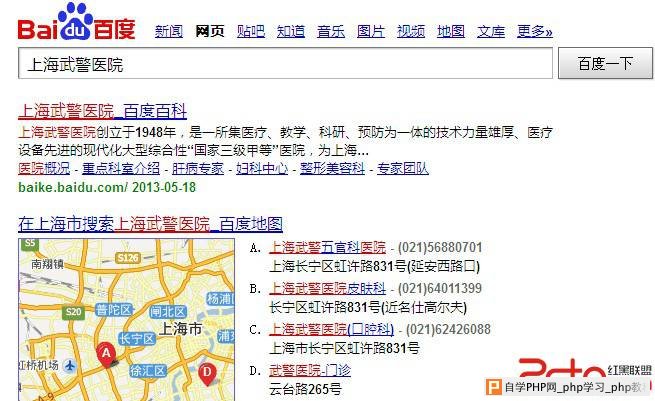Click the 上海市 city label on map
This screenshot has width=655, height=401.
tap(180, 329)
